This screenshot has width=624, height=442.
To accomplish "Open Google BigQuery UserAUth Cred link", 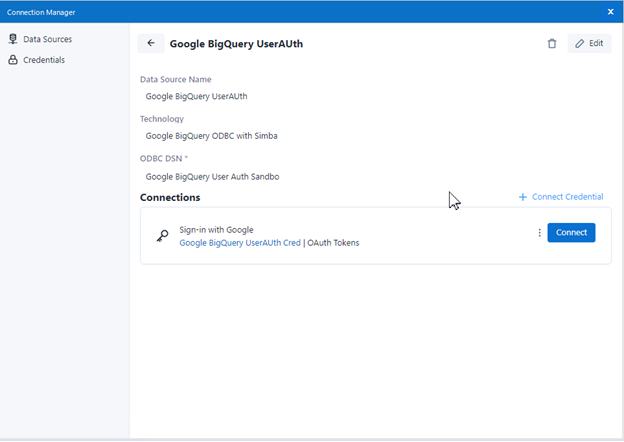I will click(x=240, y=243).
